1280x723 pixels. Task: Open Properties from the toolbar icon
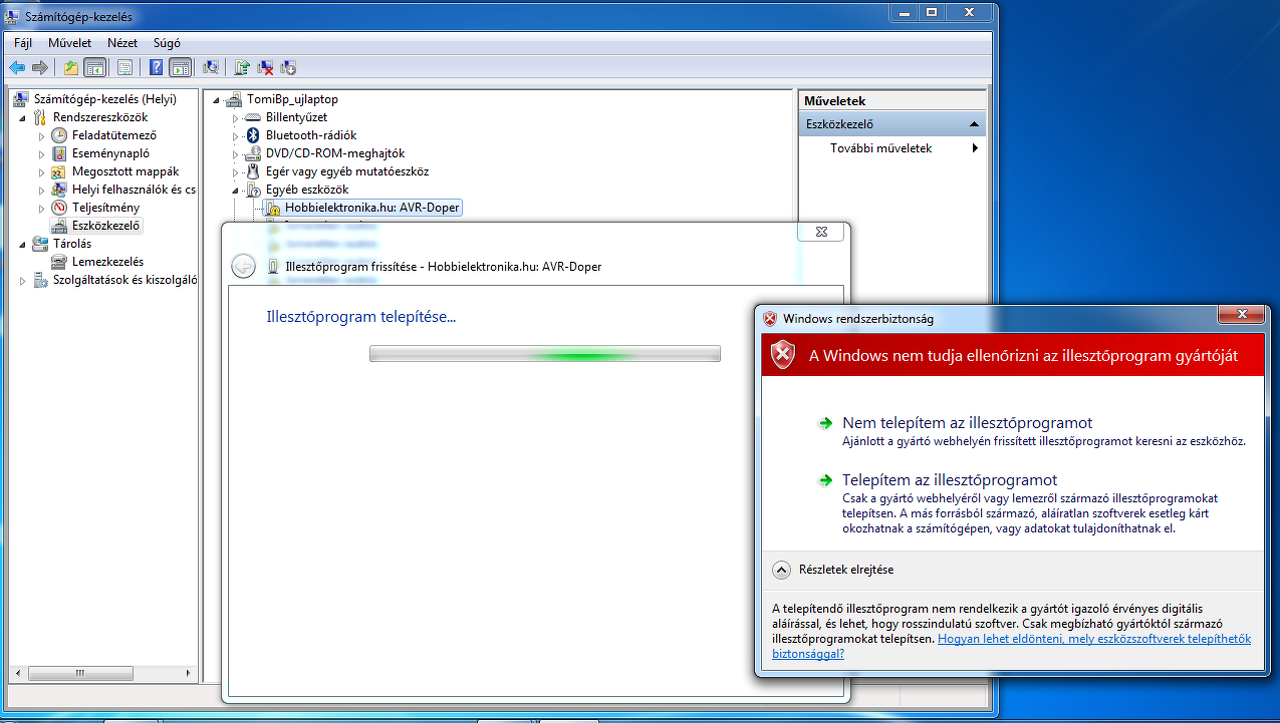(x=125, y=68)
